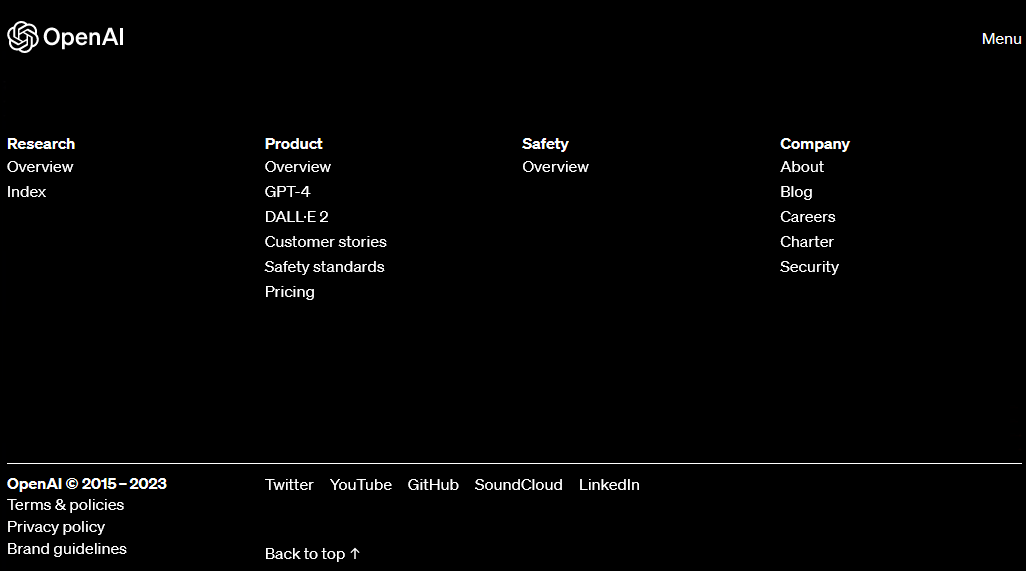The image size is (1026, 571).
Task: Click the Safety column heading
Action: pos(545,144)
